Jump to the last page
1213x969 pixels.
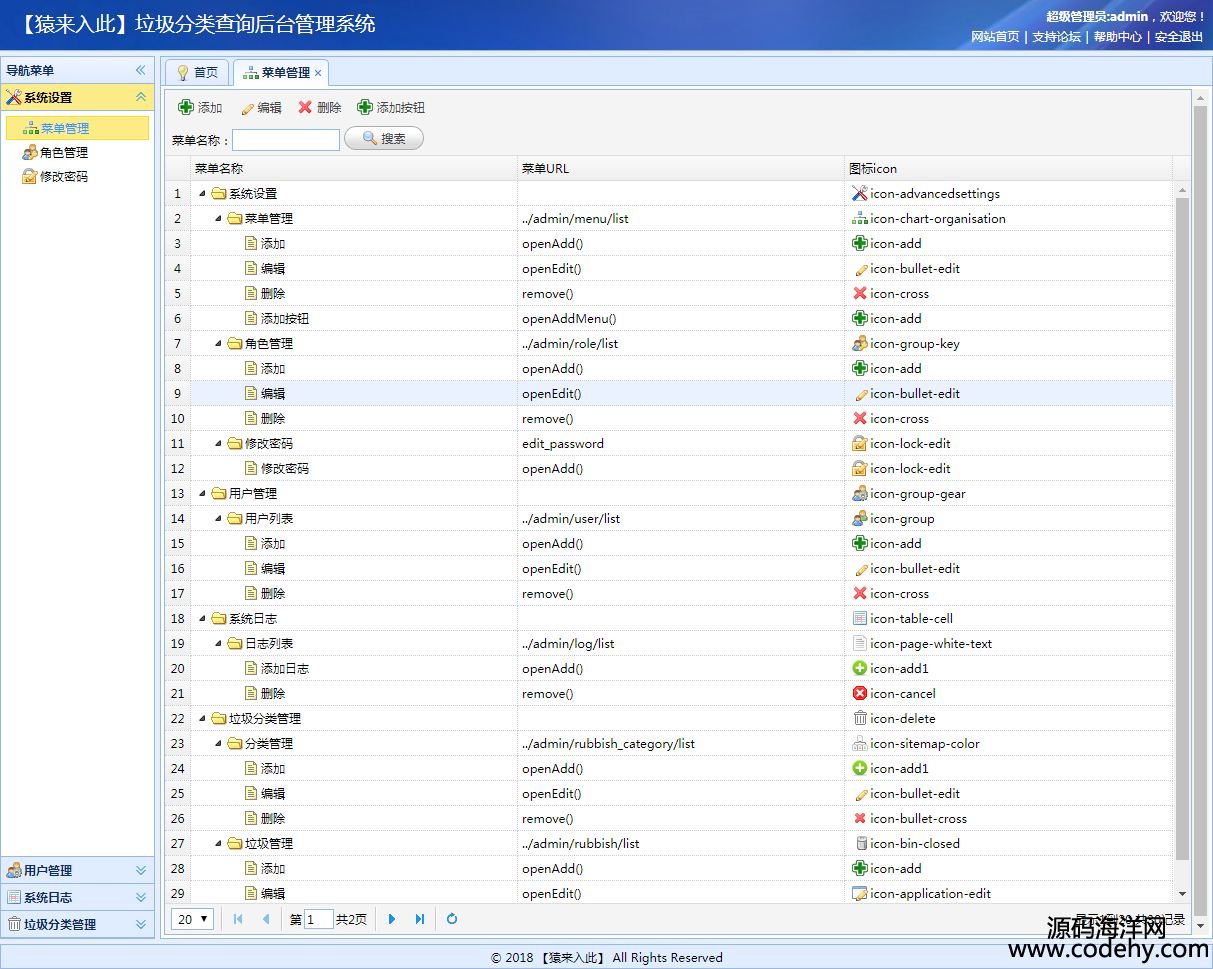click(420, 919)
